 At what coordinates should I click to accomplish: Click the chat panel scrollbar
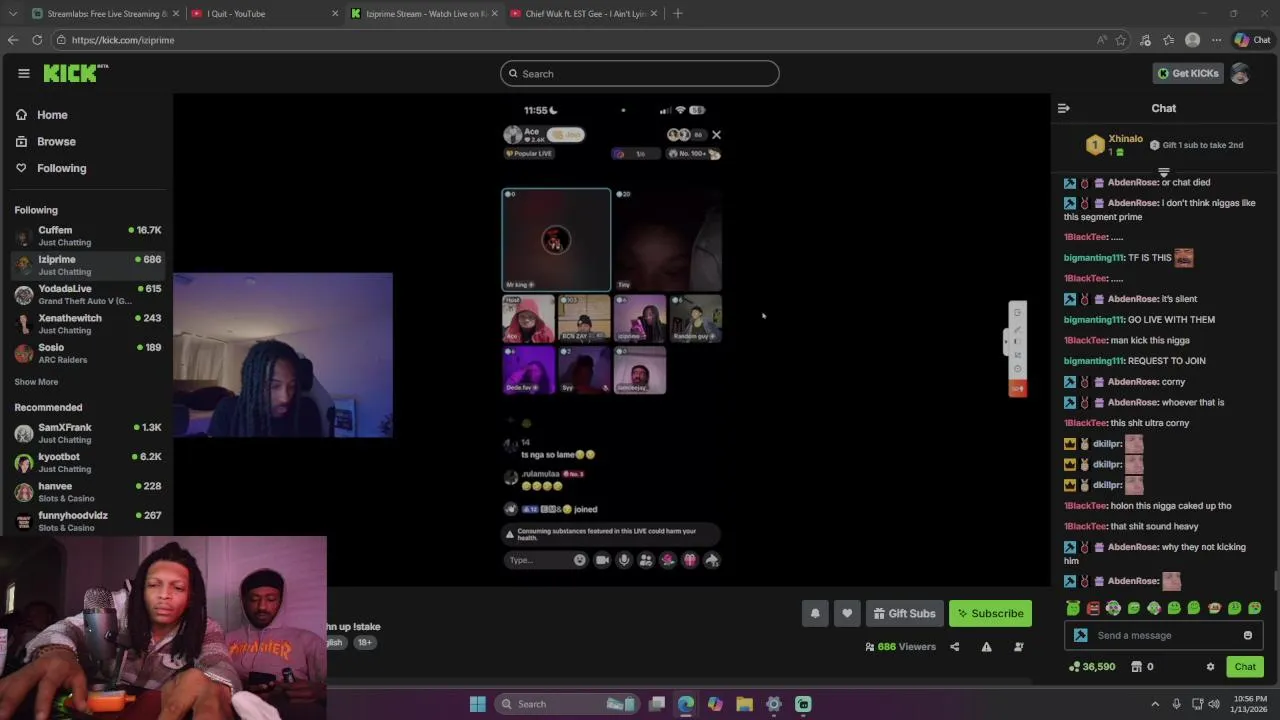1275,581
